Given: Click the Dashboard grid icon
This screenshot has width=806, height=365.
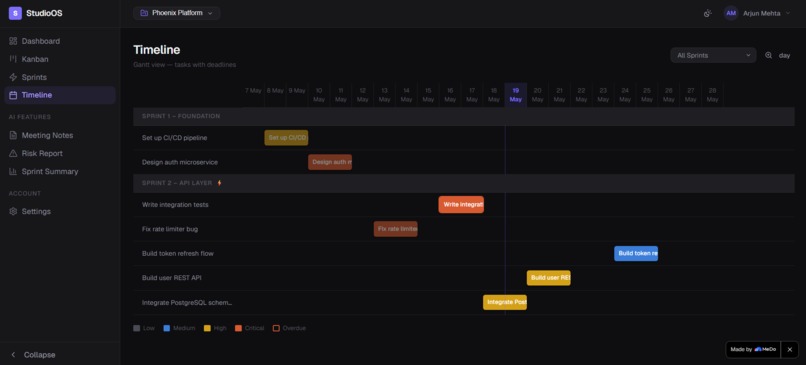Looking at the screenshot, I should pyautogui.click(x=13, y=41).
